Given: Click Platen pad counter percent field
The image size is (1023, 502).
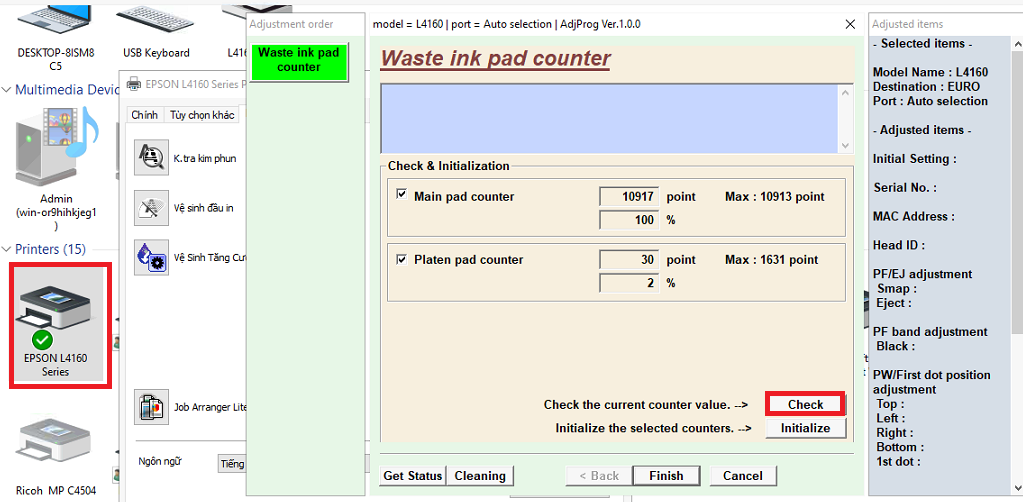Looking at the screenshot, I should point(629,283).
